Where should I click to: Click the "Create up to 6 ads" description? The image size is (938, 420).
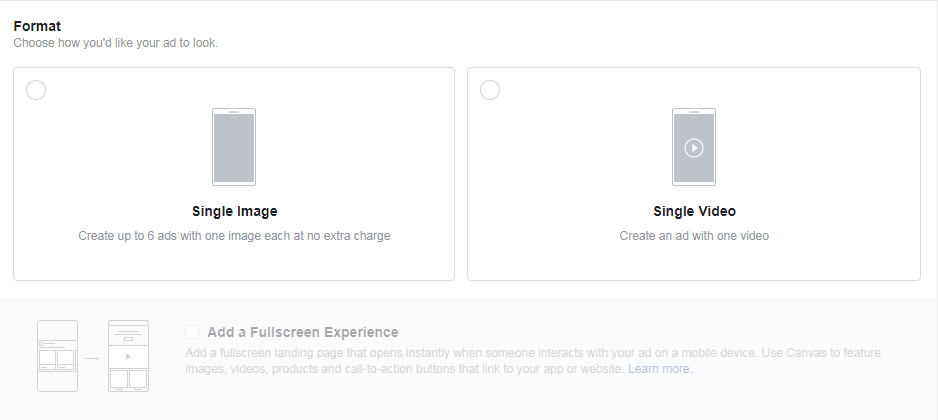pos(234,236)
